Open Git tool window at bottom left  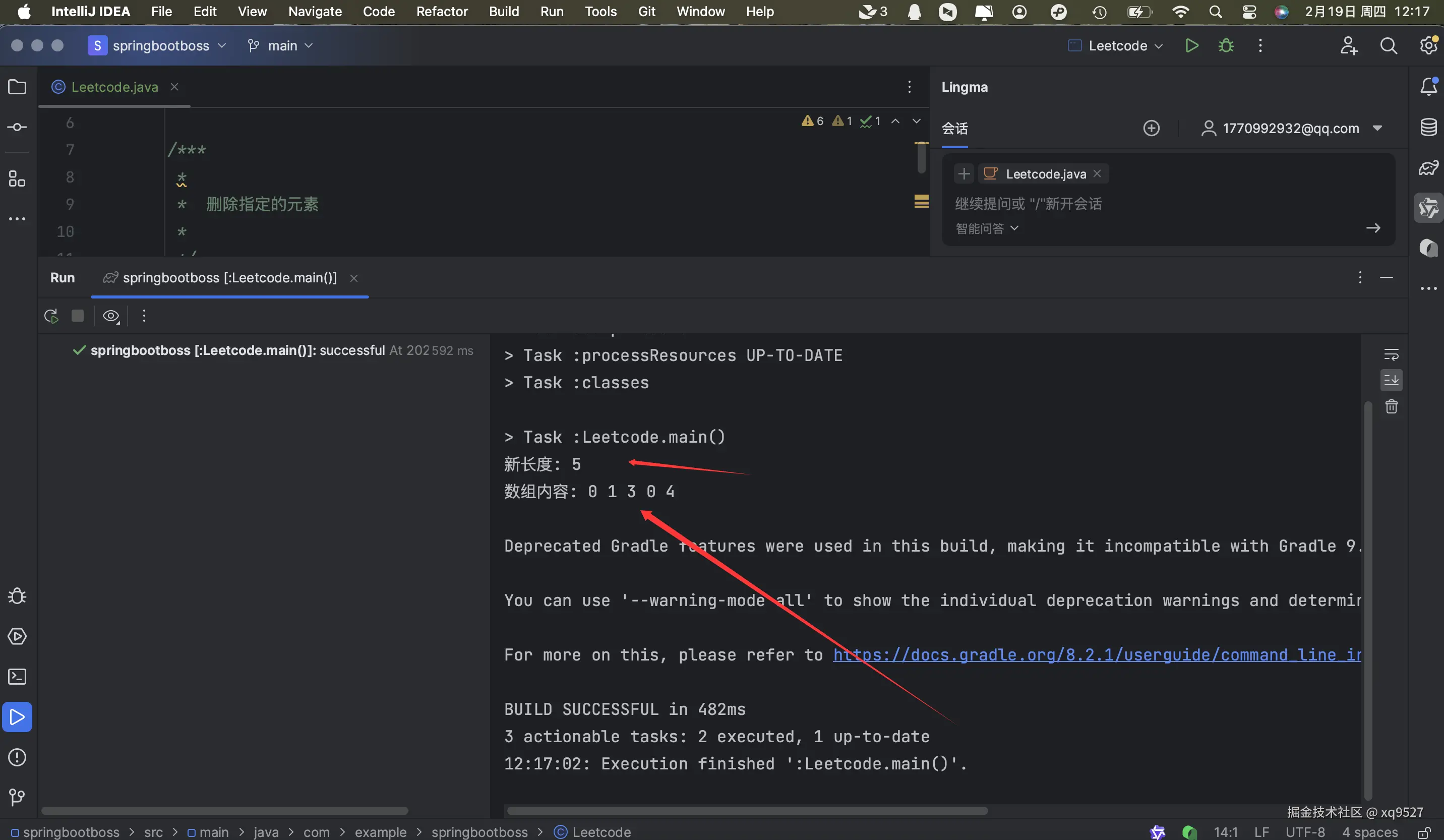pyautogui.click(x=17, y=797)
